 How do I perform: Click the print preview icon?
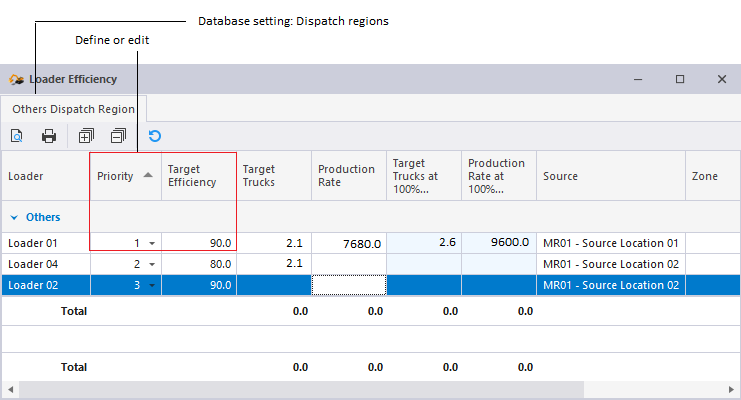(17, 136)
